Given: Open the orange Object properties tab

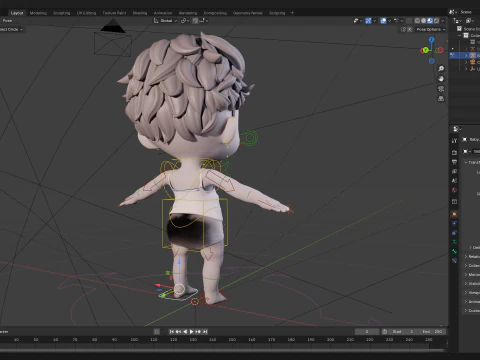Looking at the screenshot, I should pos(454,214).
